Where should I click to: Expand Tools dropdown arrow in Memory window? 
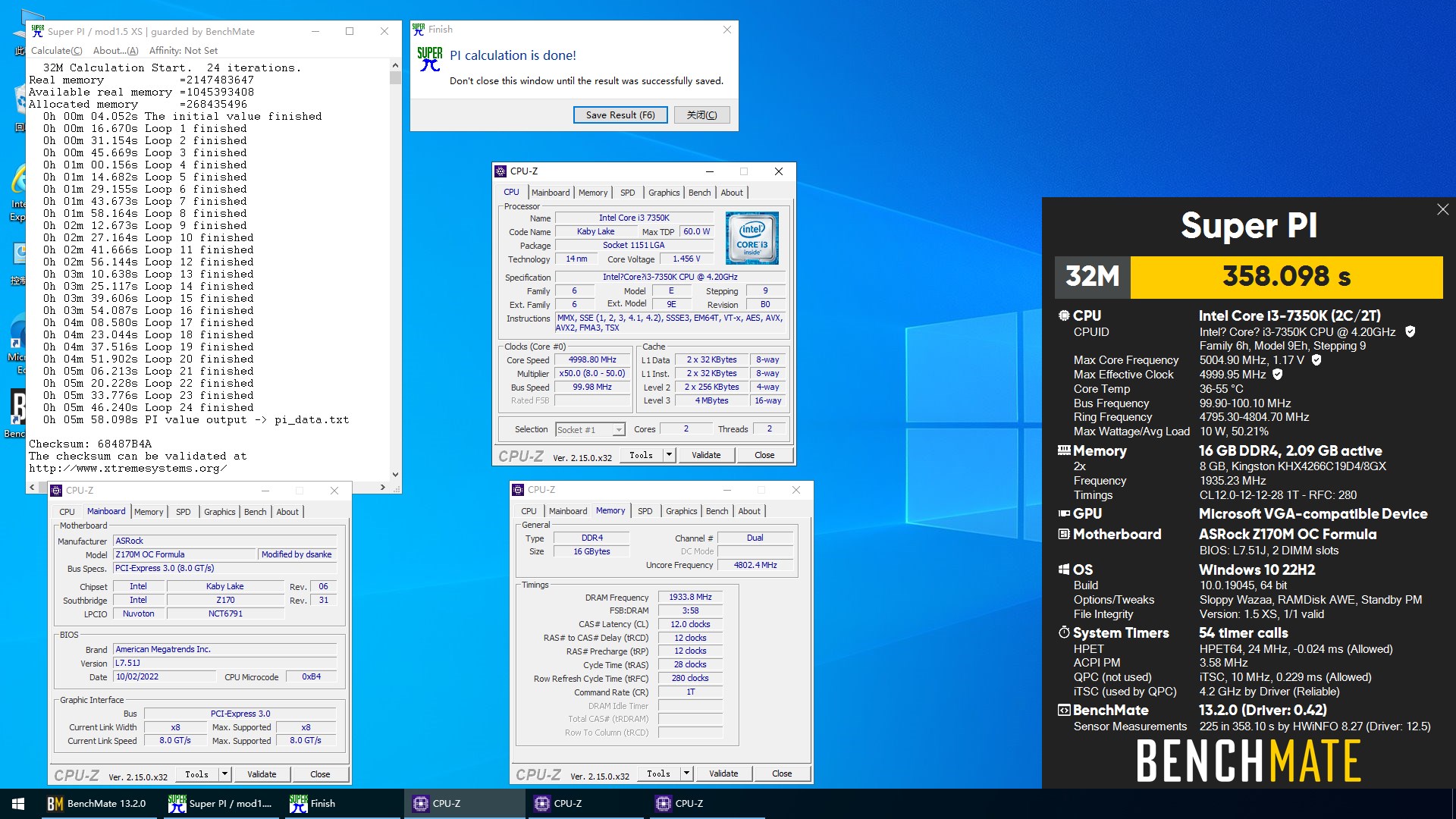pyautogui.click(x=686, y=773)
